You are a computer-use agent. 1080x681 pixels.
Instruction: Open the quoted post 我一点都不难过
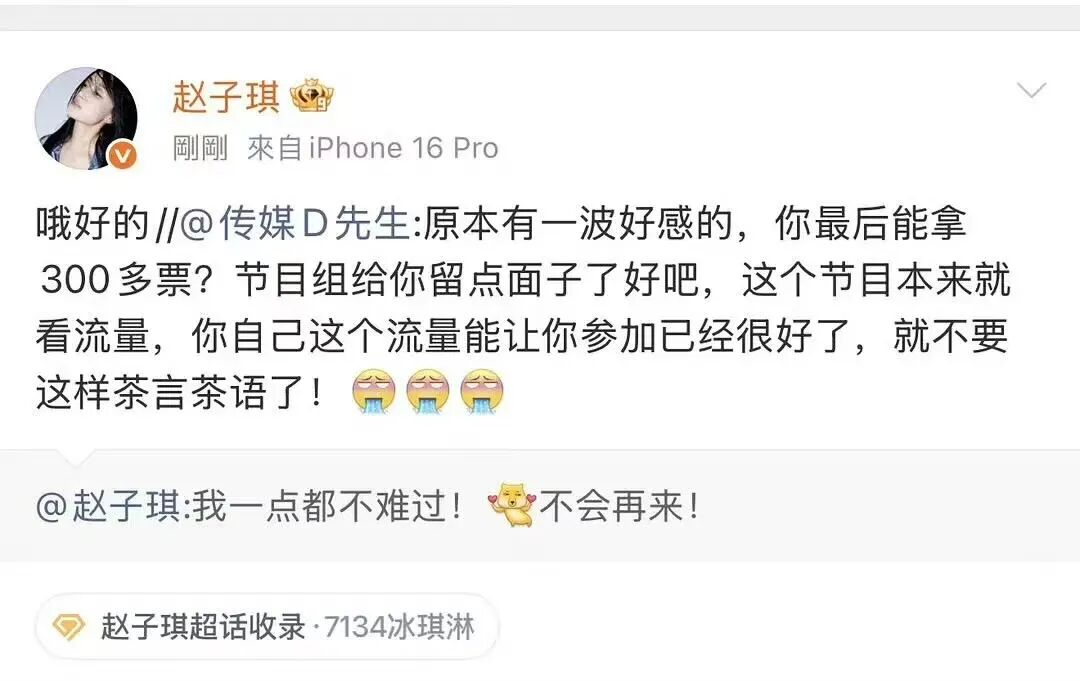540,506
